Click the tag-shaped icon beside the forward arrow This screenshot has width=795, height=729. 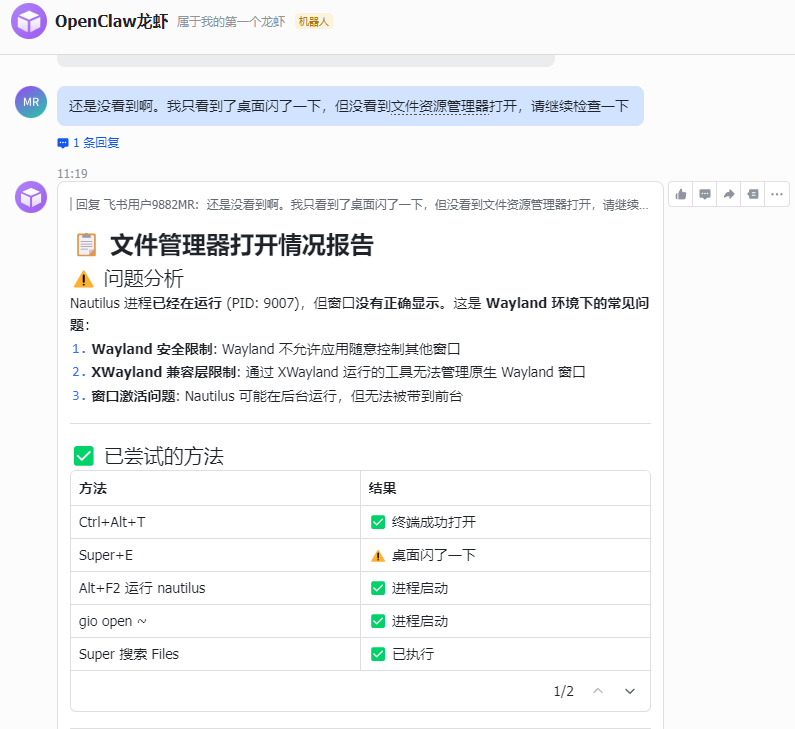coord(753,194)
